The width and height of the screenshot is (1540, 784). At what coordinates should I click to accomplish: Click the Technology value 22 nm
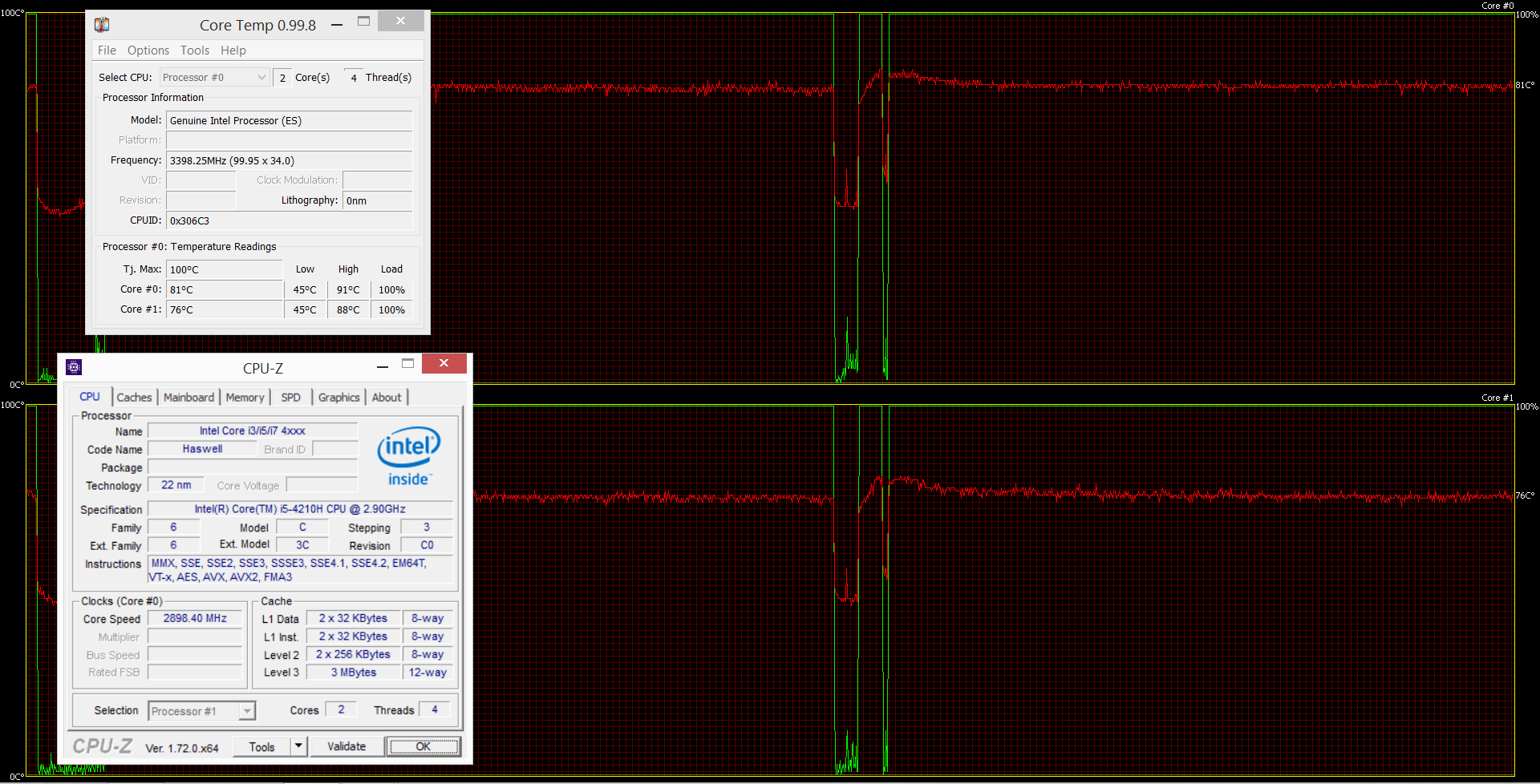176,485
